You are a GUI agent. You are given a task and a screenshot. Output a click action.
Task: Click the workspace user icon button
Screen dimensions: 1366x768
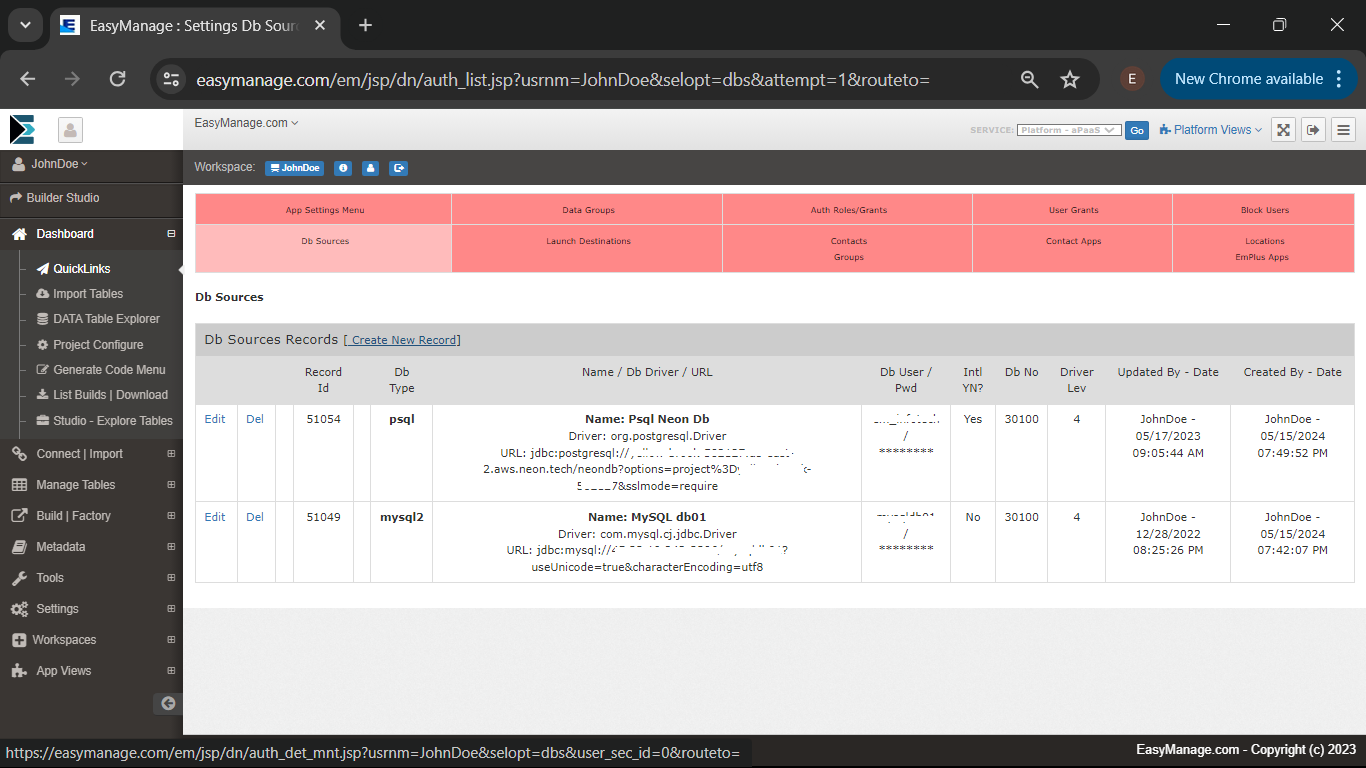(x=371, y=168)
